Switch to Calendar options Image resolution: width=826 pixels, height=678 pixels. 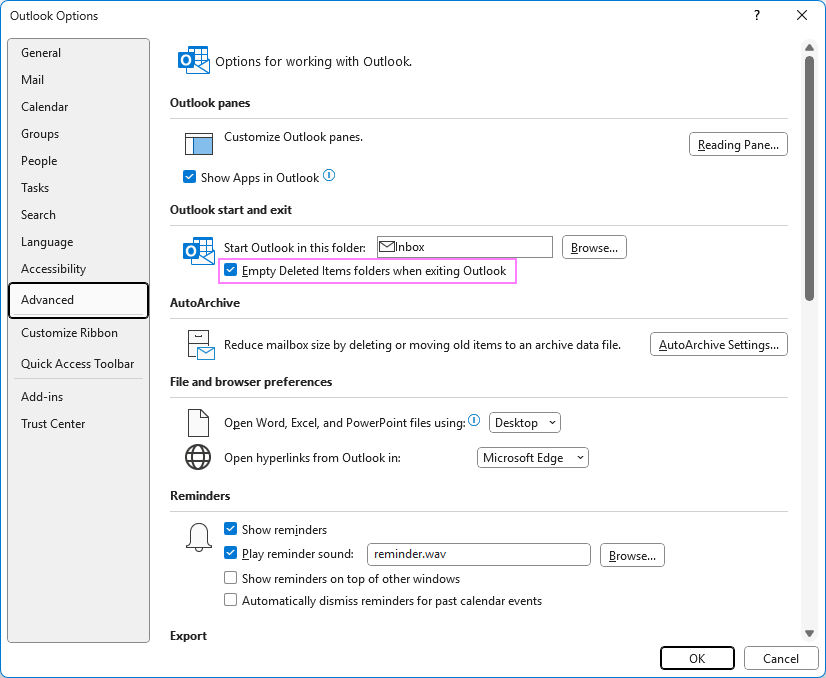coord(78,107)
